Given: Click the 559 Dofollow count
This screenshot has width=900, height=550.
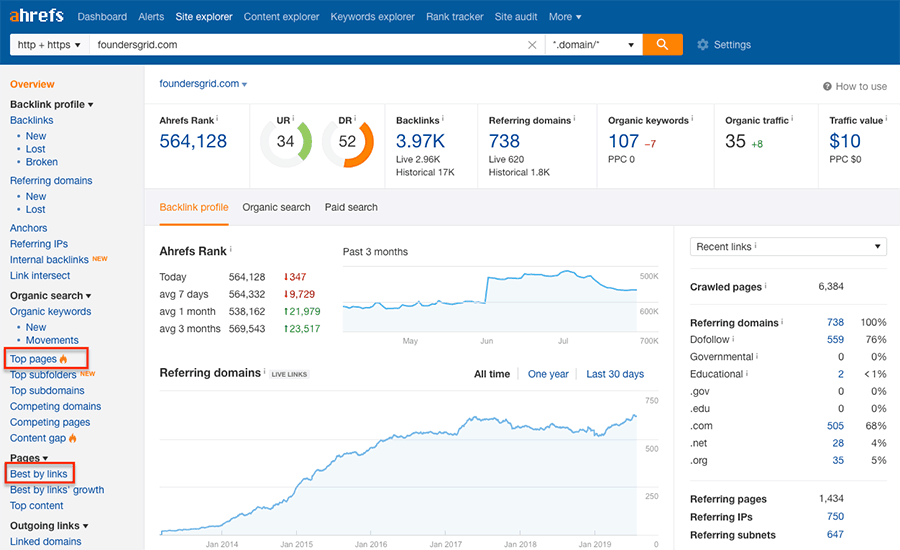Looking at the screenshot, I should coord(835,340).
